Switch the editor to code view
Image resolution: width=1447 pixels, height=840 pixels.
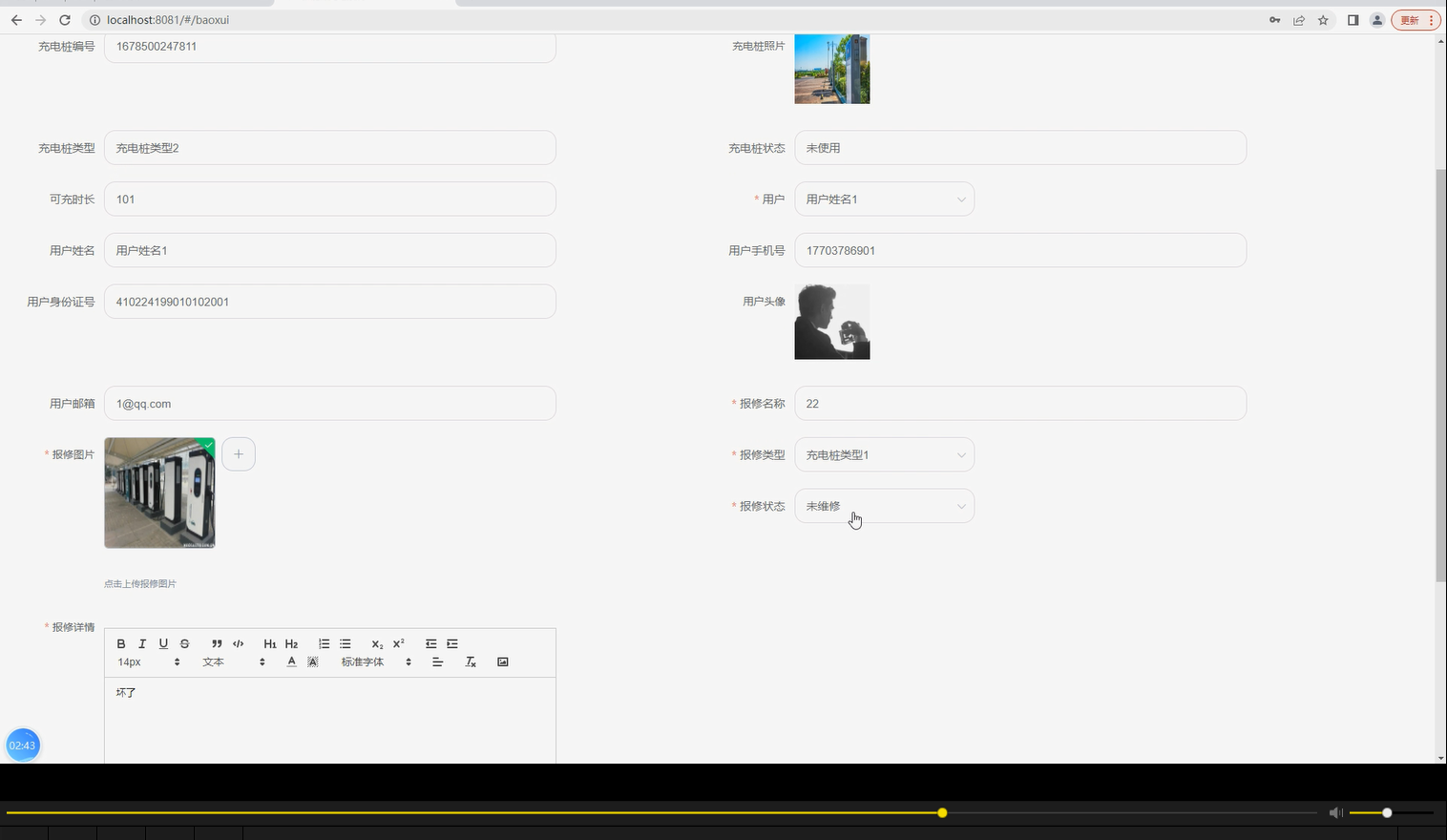(x=238, y=643)
